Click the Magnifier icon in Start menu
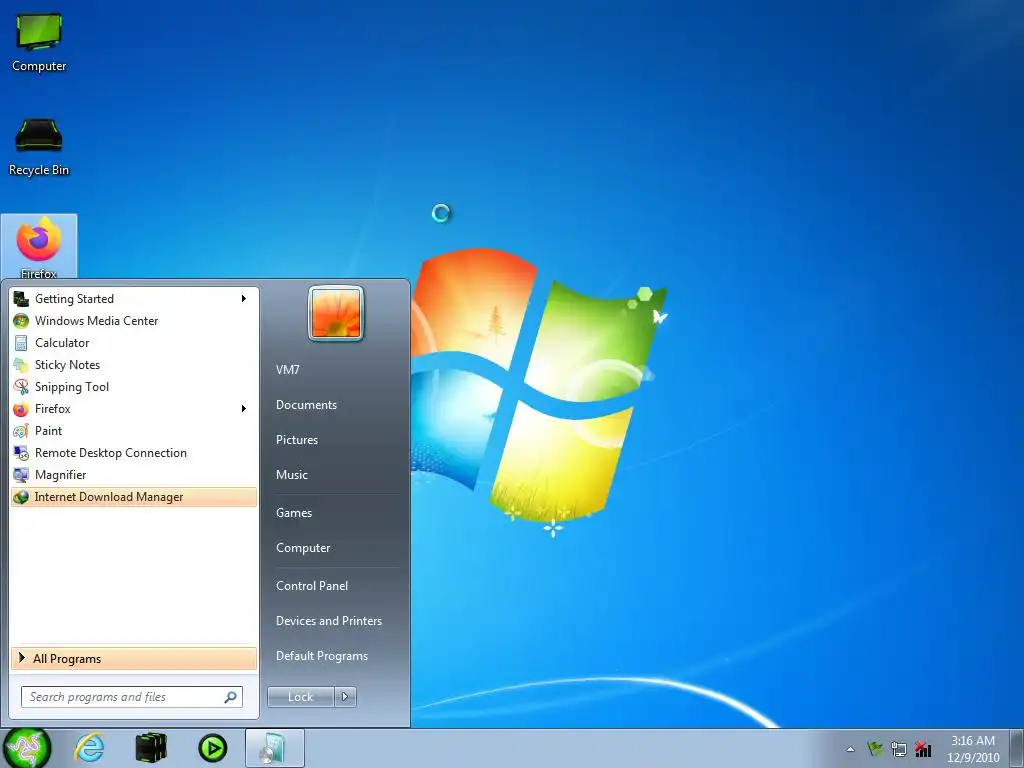Viewport: 1024px width, 768px height. pyautogui.click(x=21, y=475)
